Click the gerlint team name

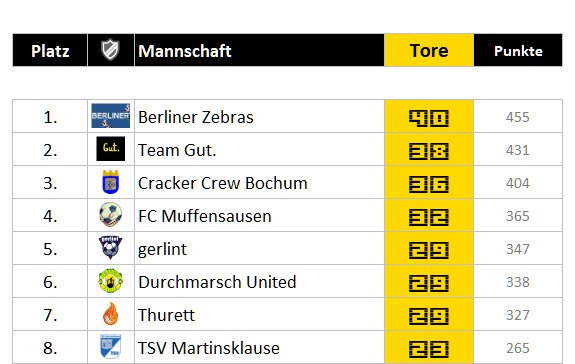[162, 250]
